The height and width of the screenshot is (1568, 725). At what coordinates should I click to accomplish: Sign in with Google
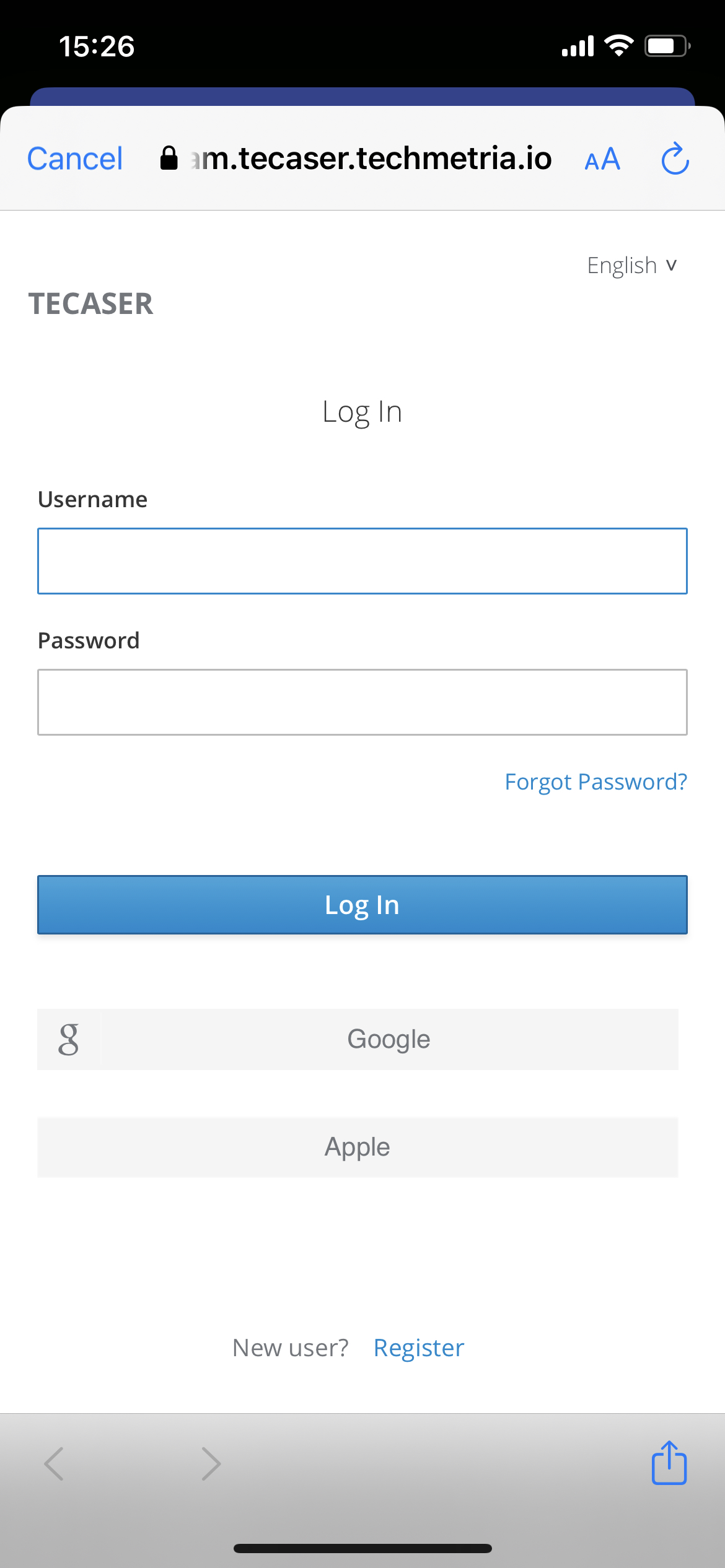click(387, 1039)
